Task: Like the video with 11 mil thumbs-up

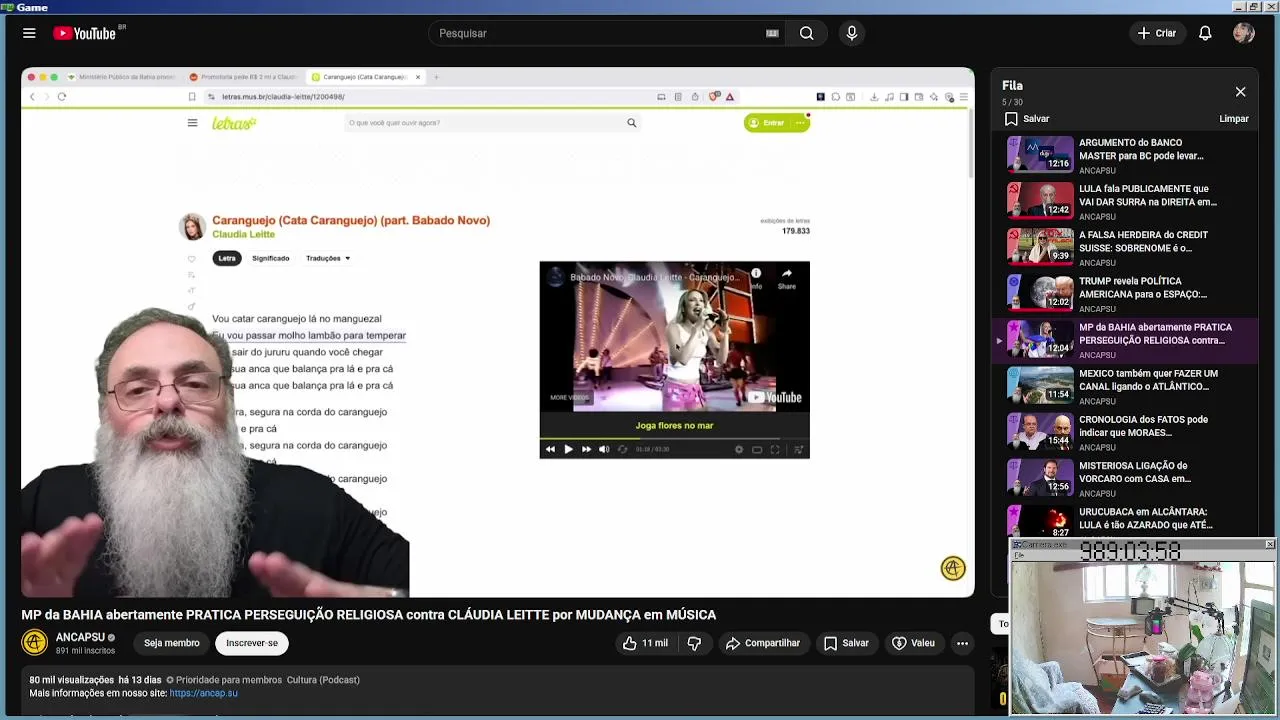Action: [645, 643]
